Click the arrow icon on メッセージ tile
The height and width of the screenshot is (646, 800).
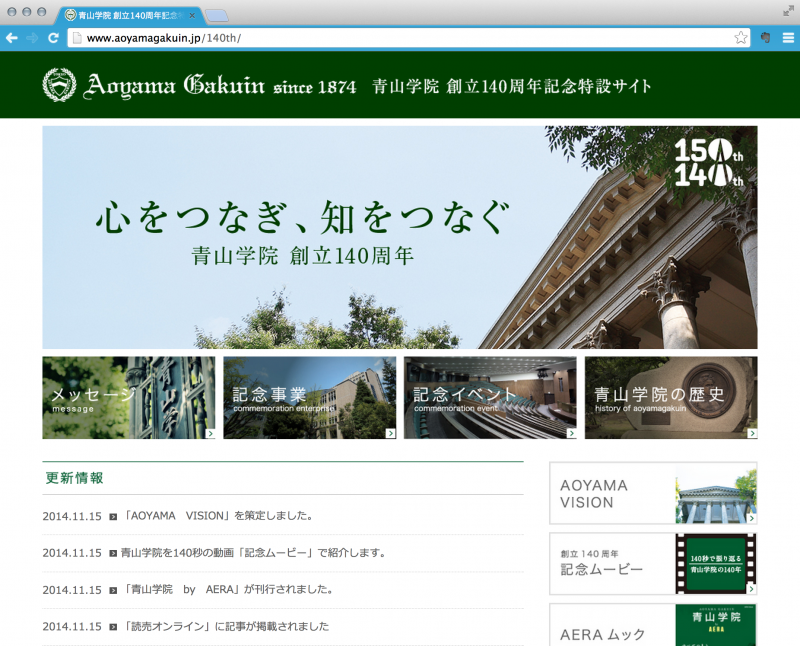pos(210,434)
